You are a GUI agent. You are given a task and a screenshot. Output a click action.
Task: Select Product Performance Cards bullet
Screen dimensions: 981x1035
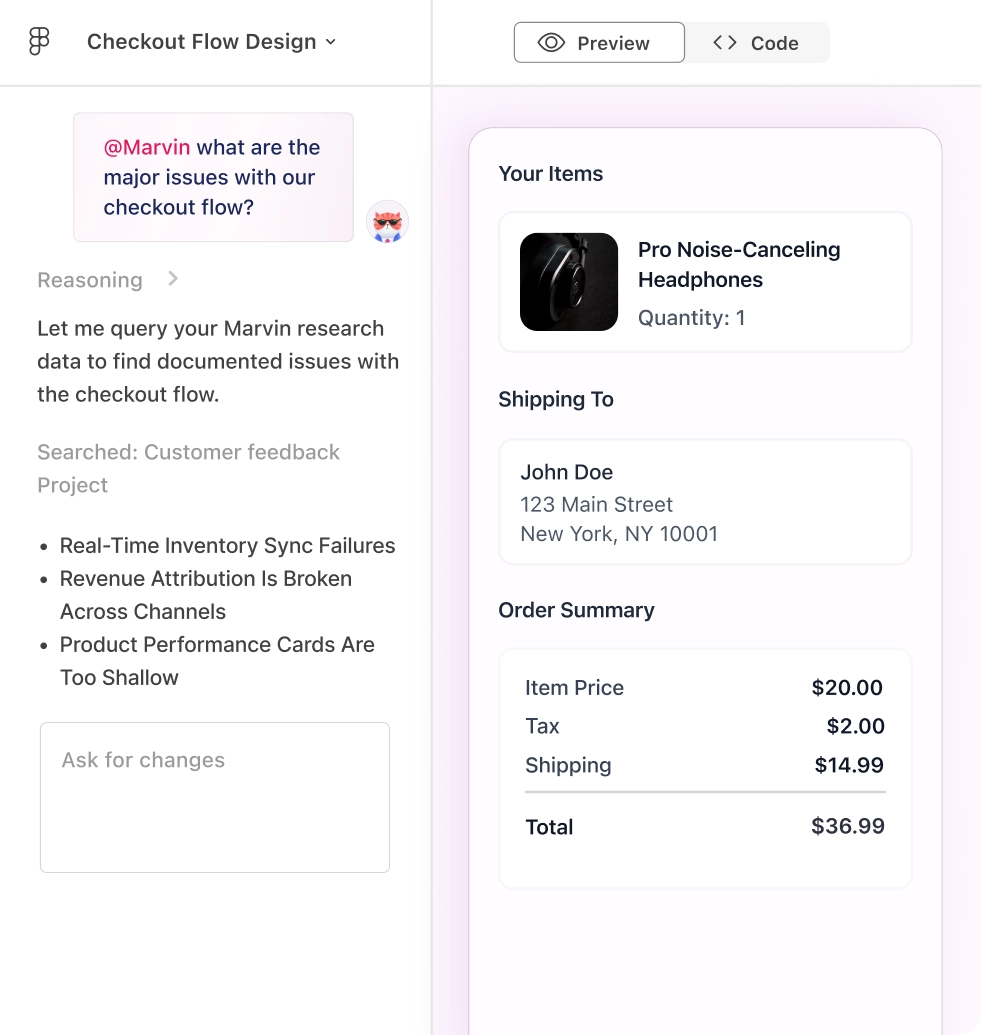pos(217,661)
